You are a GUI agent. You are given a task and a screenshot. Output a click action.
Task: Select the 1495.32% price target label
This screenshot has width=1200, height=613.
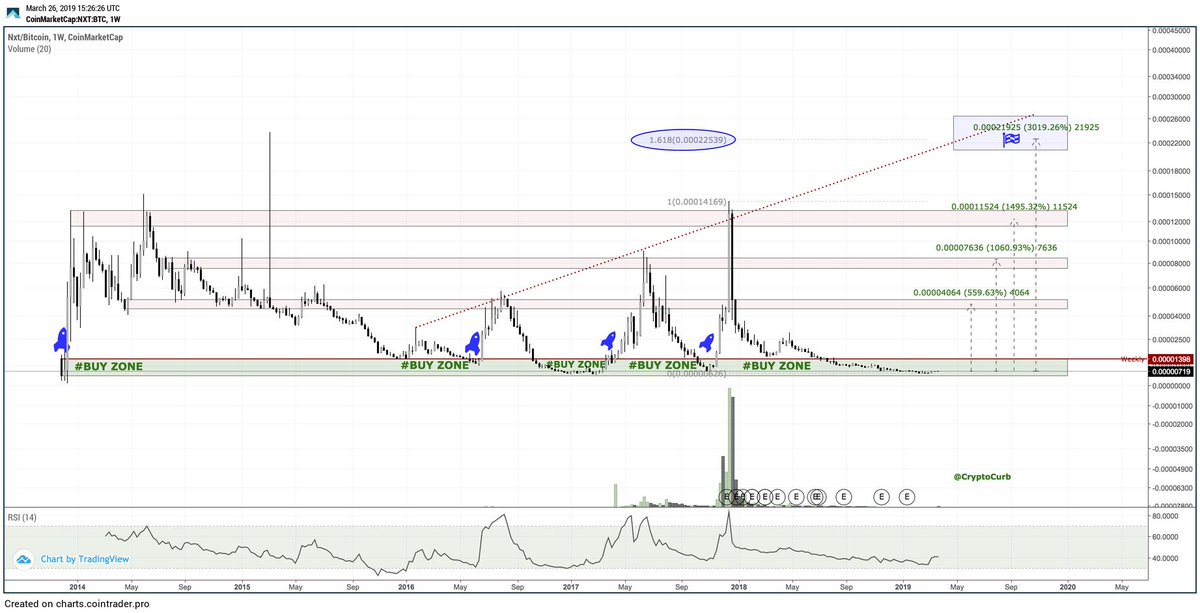[x=1015, y=207]
